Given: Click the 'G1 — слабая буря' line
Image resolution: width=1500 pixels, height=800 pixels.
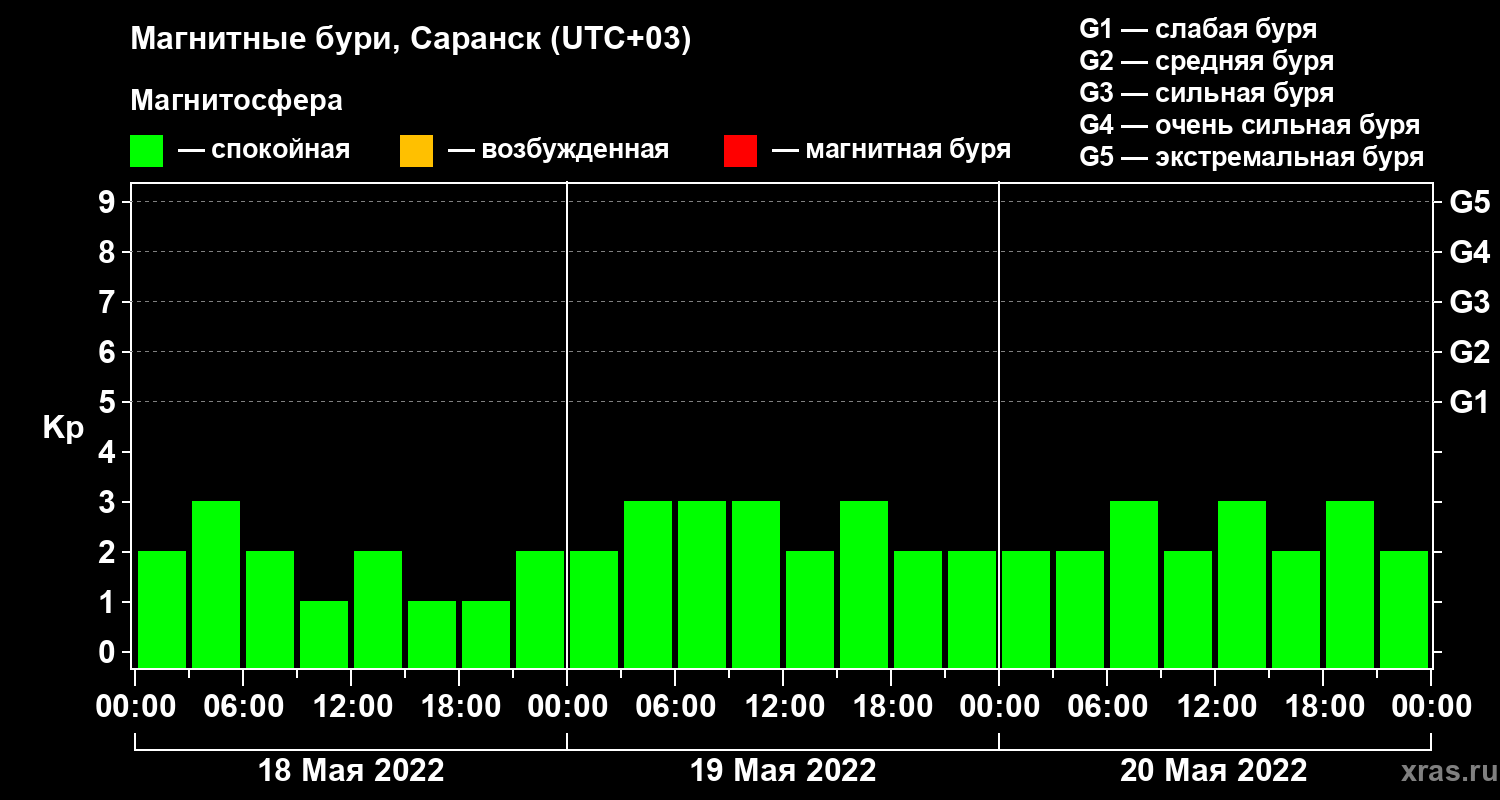Looking at the screenshot, I should point(1198,28).
